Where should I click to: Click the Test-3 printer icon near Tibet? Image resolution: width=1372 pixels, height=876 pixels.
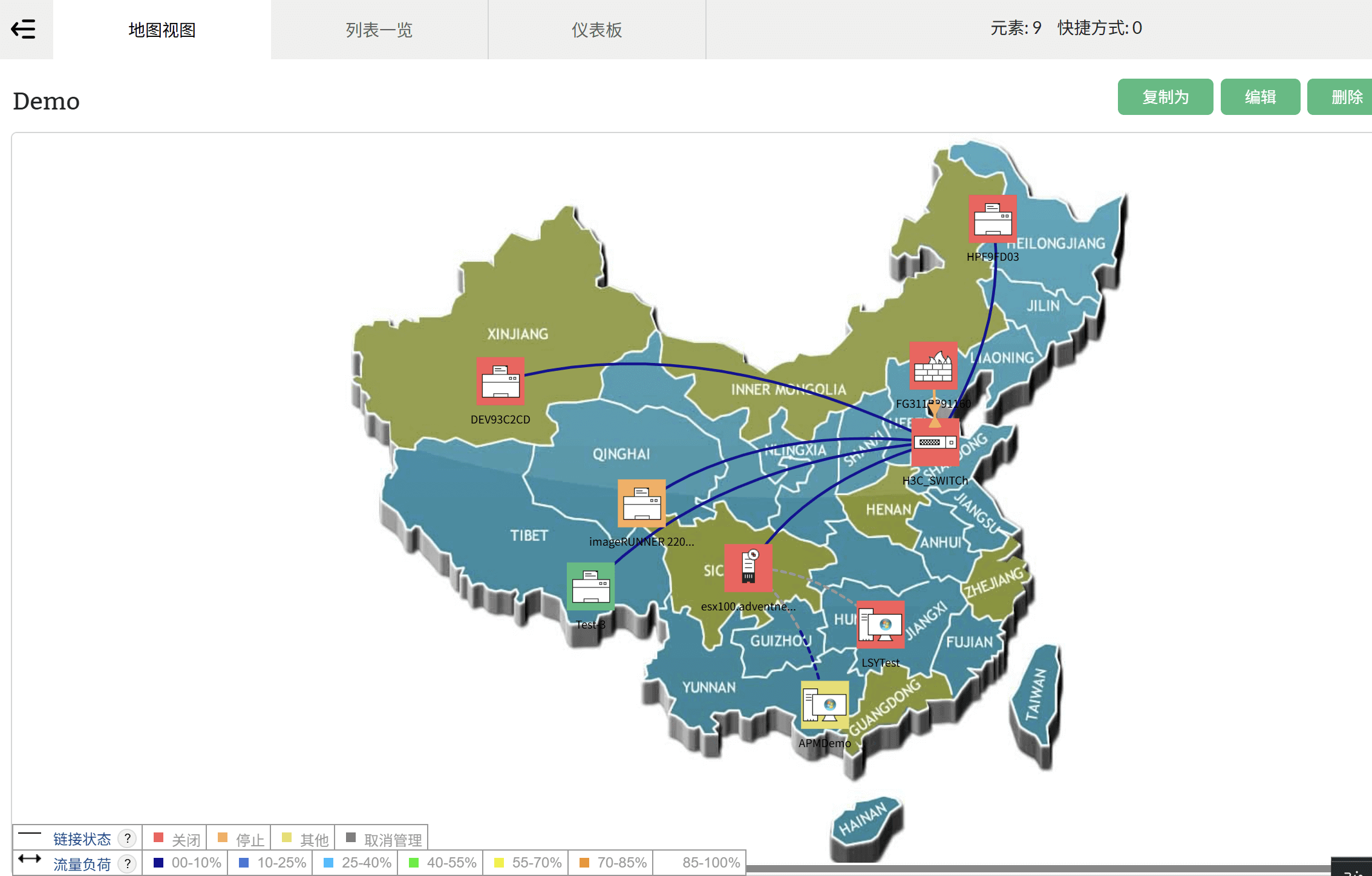(590, 586)
